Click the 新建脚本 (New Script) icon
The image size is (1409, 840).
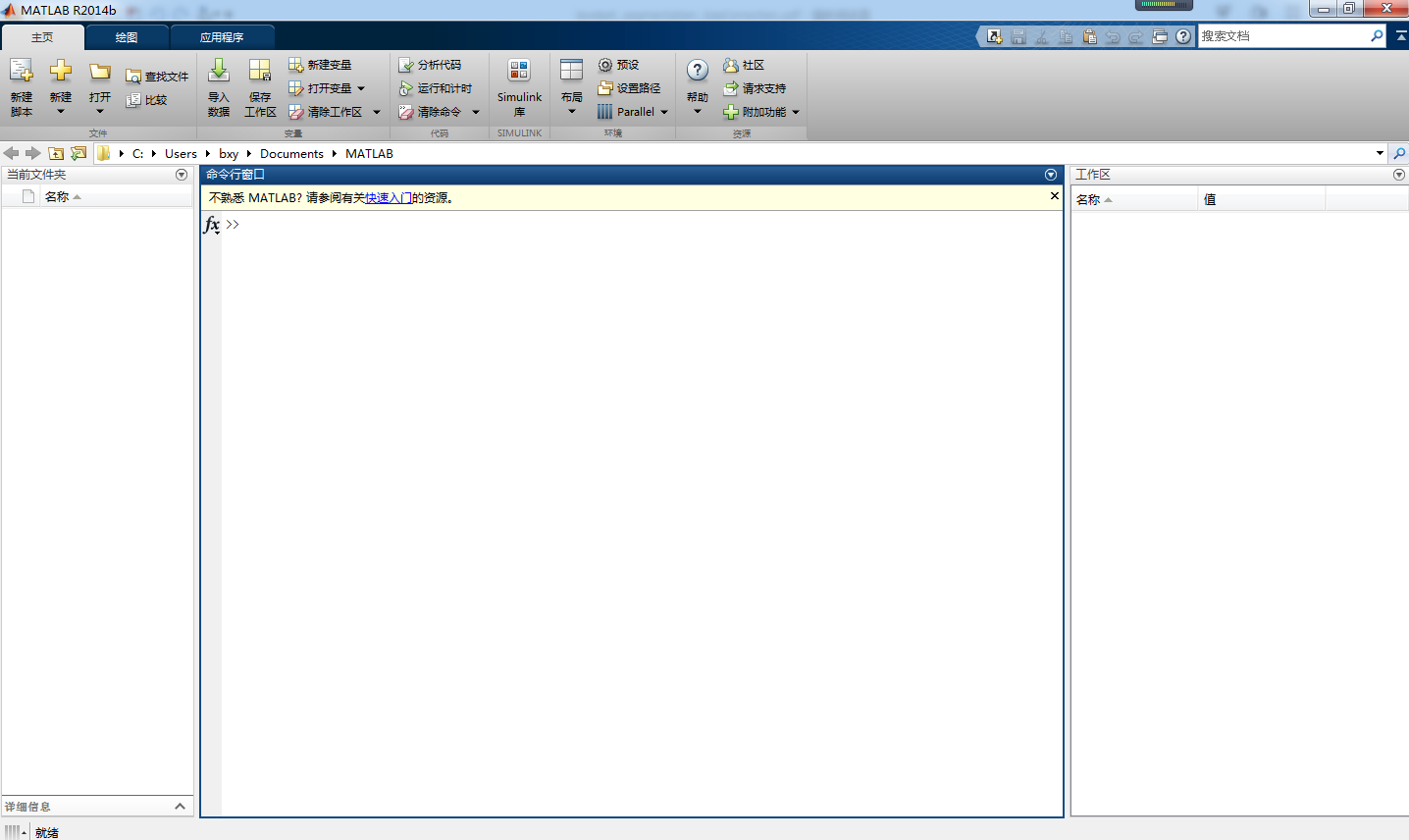coord(22,71)
